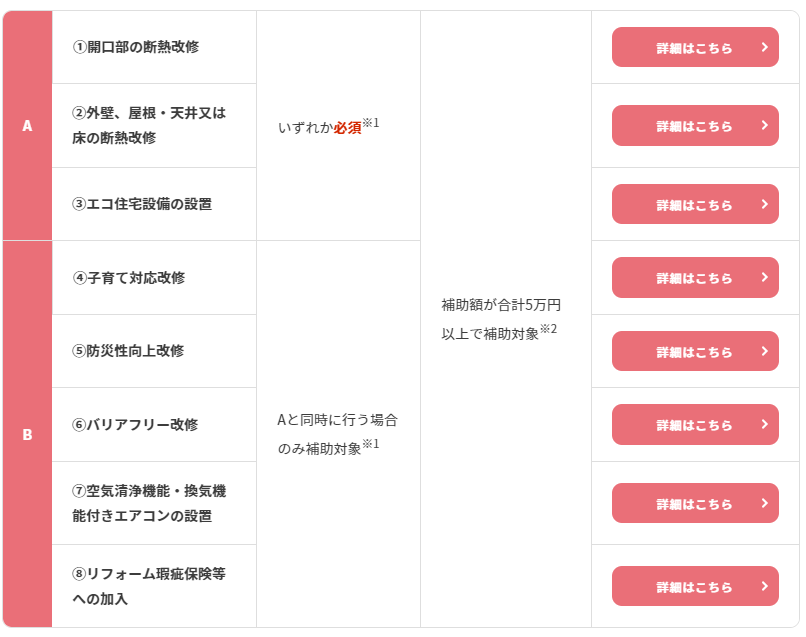Click chevron arrow in ③エコ住宅設備 row button
806x637 pixels.
(764, 204)
